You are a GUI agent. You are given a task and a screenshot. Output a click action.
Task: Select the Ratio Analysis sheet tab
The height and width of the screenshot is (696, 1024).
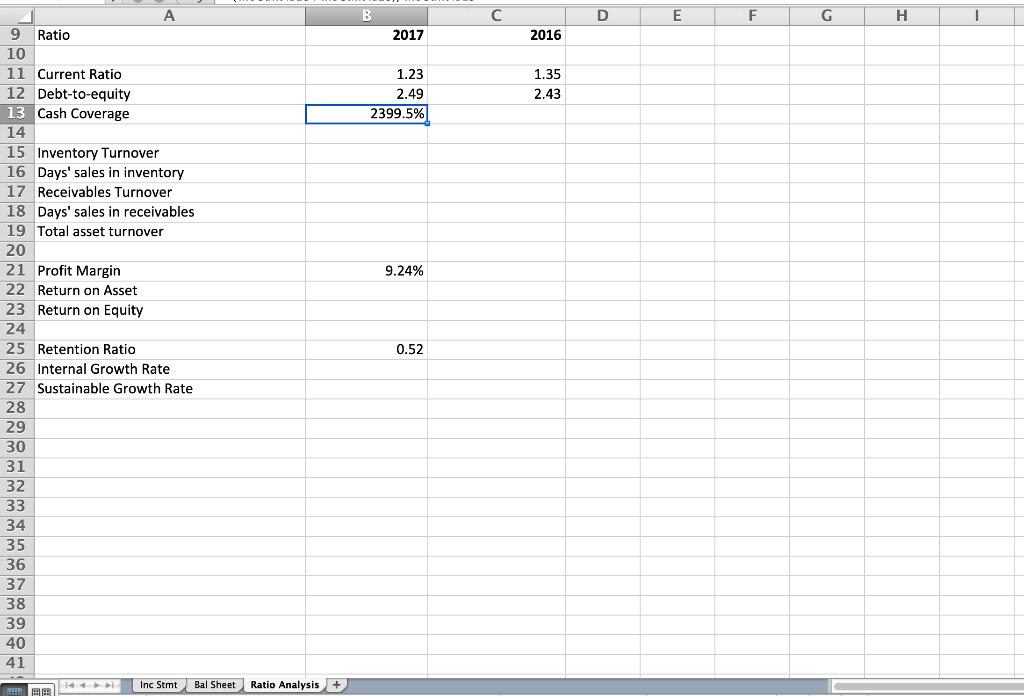pos(285,685)
